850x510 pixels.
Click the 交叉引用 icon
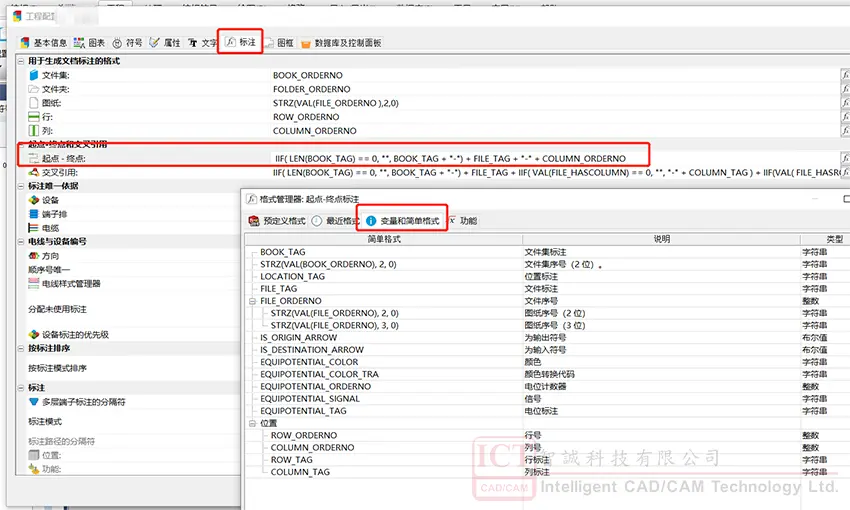[x=34, y=172]
